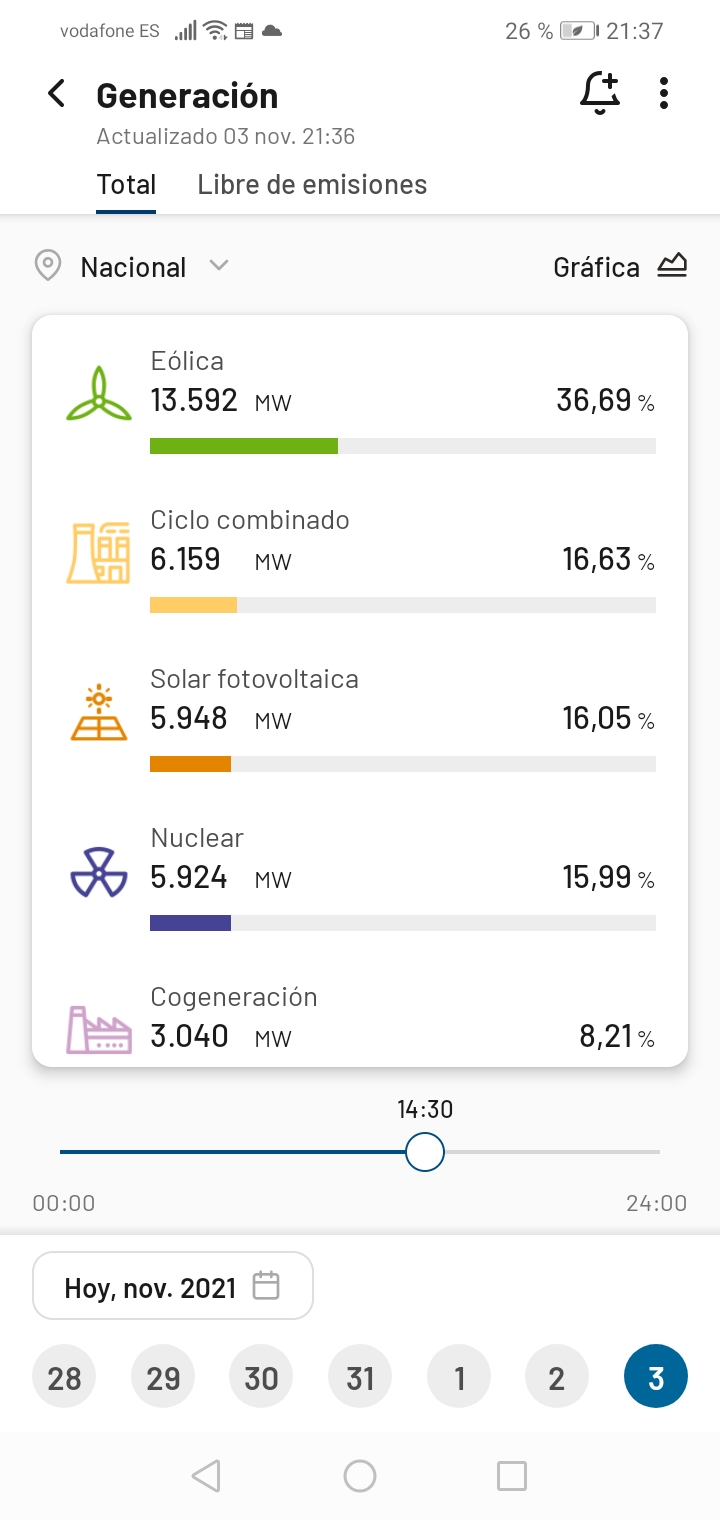Open the Hoy, nov. 2021 date picker
Viewport: 720px width, 1520px height.
tap(173, 1287)
